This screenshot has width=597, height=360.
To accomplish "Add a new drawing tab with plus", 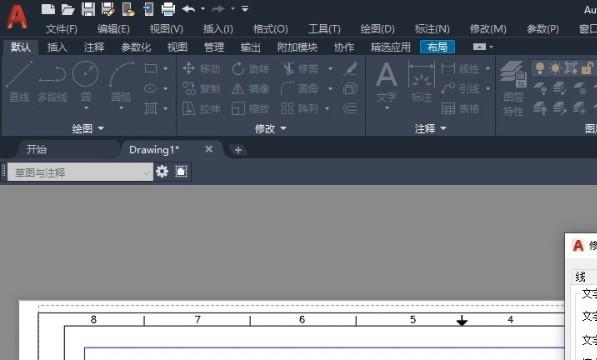I will pos(238,150).
